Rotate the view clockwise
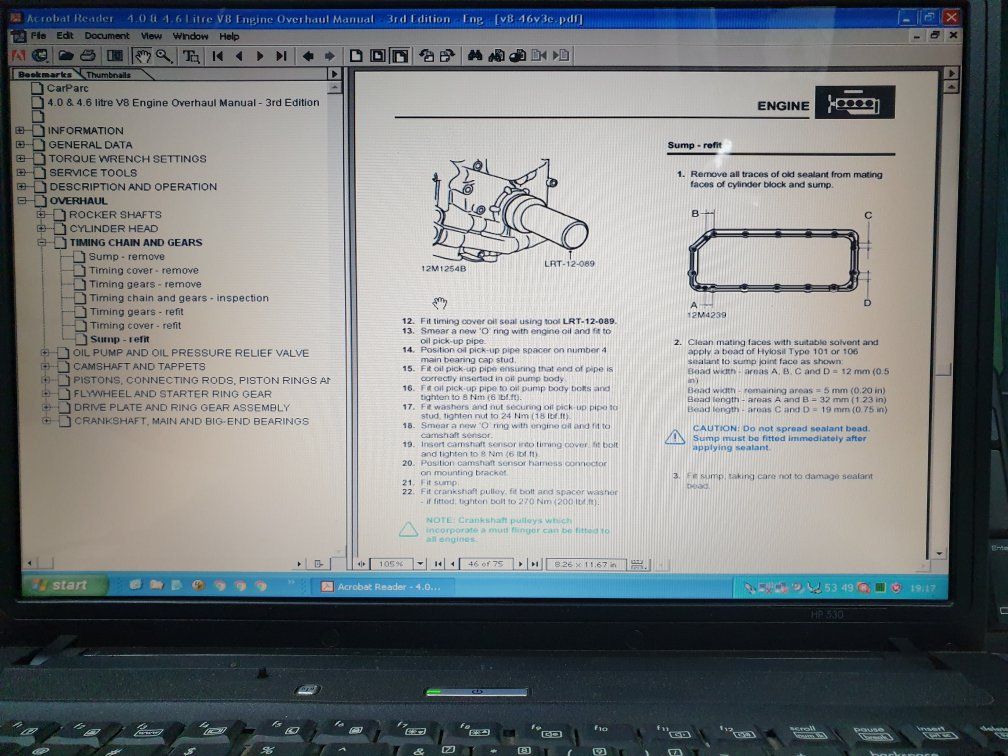1008x756 pixels. coord(447,56)
